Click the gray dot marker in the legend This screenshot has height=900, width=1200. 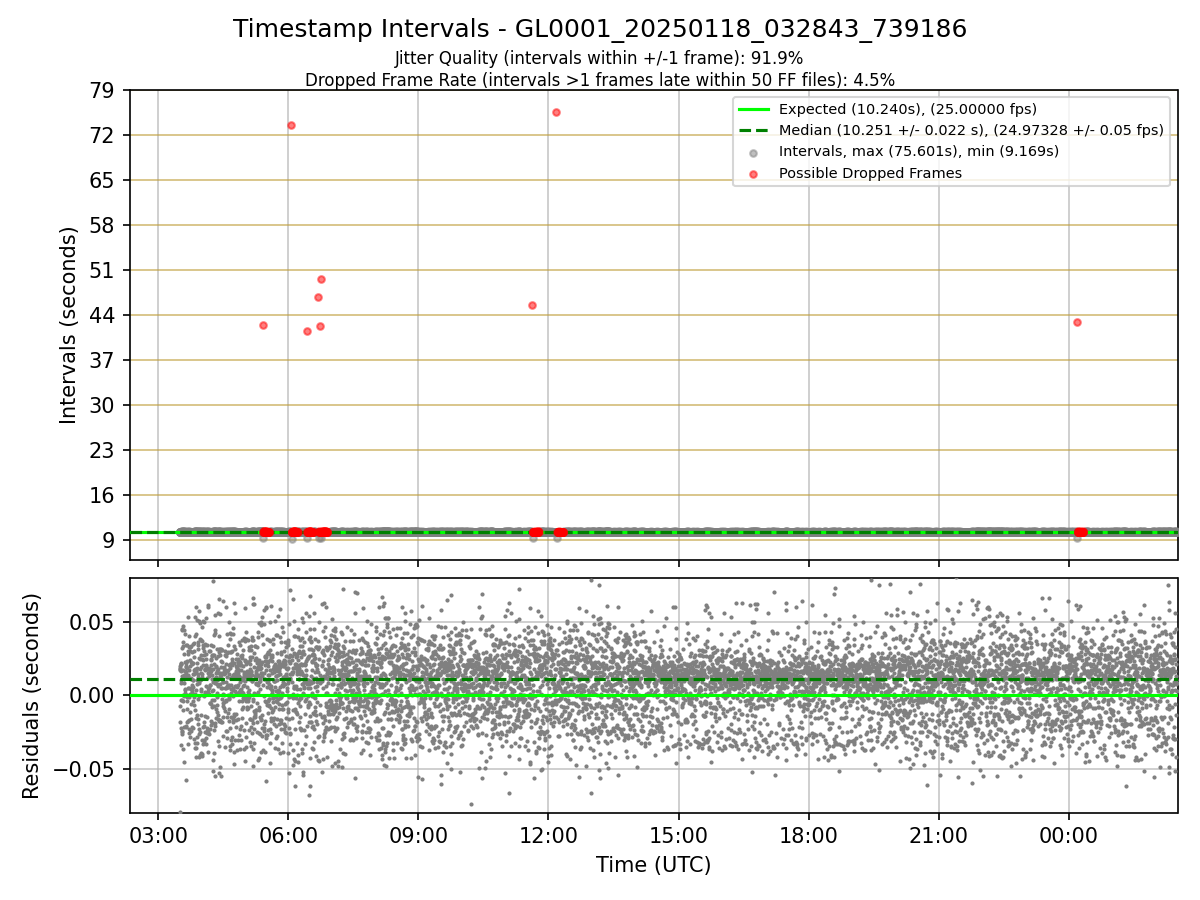click(x=754, y=152)
